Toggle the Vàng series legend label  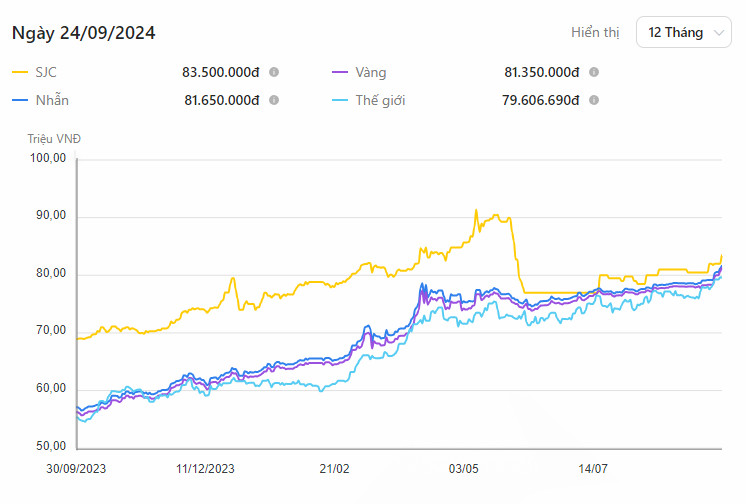coord(370,73)
